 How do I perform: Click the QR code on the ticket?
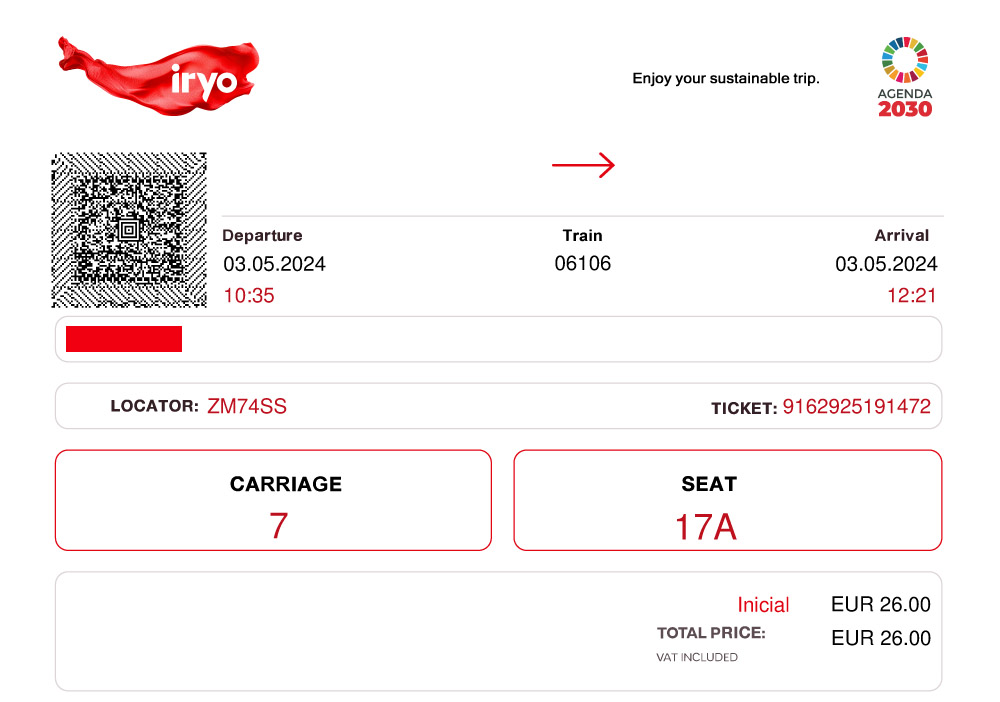(x=129, y=230)
